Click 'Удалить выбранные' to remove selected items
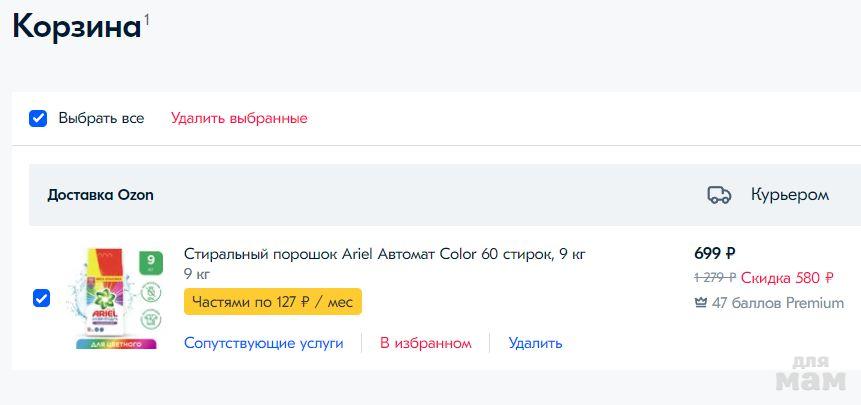Viewport: 861px width, 405px height. tap(239, 118)
